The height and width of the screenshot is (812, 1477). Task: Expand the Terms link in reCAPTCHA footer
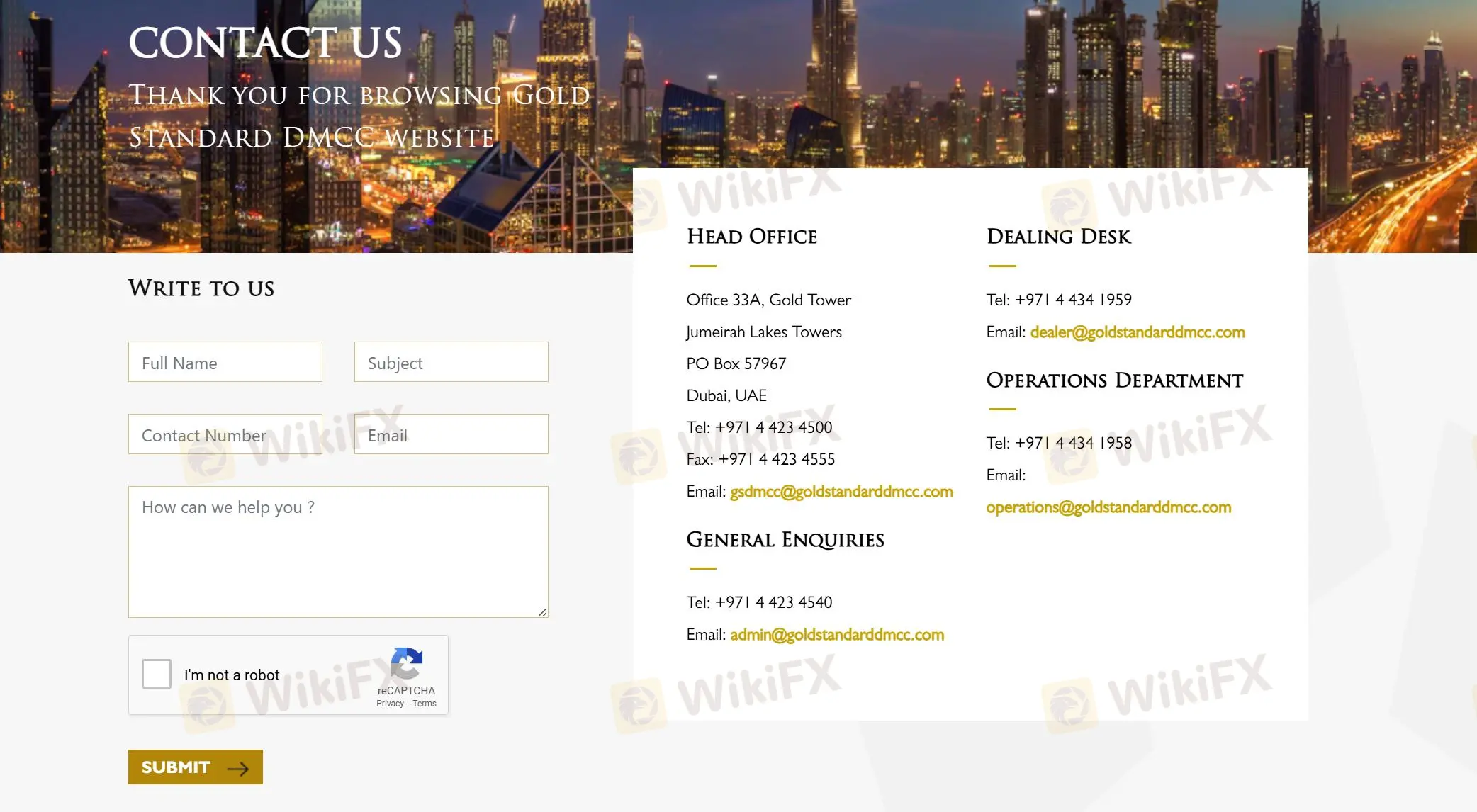click(425, 703)
